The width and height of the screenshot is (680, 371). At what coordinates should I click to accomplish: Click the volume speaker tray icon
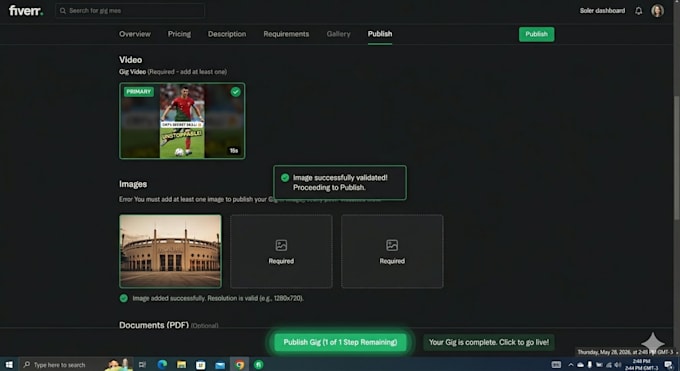[618, 365]
